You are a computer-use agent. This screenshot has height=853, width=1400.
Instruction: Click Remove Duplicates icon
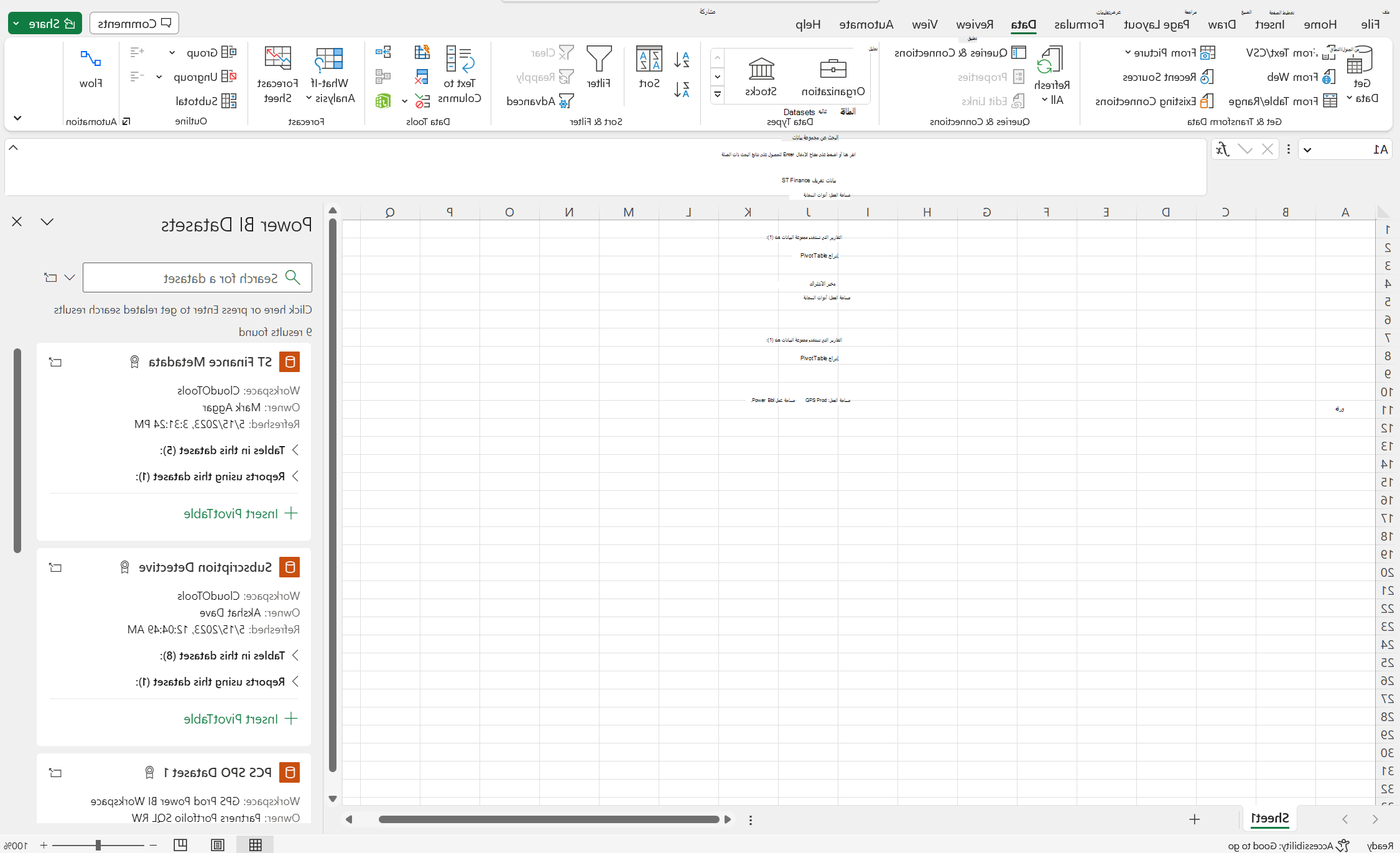coord(422,77)
